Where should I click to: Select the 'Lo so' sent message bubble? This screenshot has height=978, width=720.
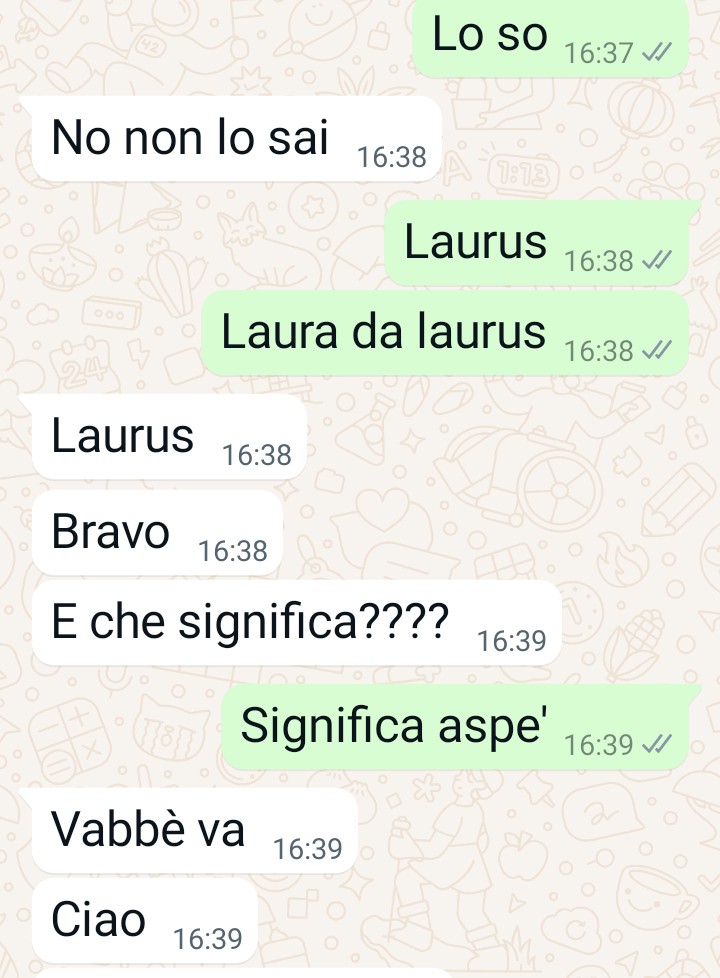550,37
